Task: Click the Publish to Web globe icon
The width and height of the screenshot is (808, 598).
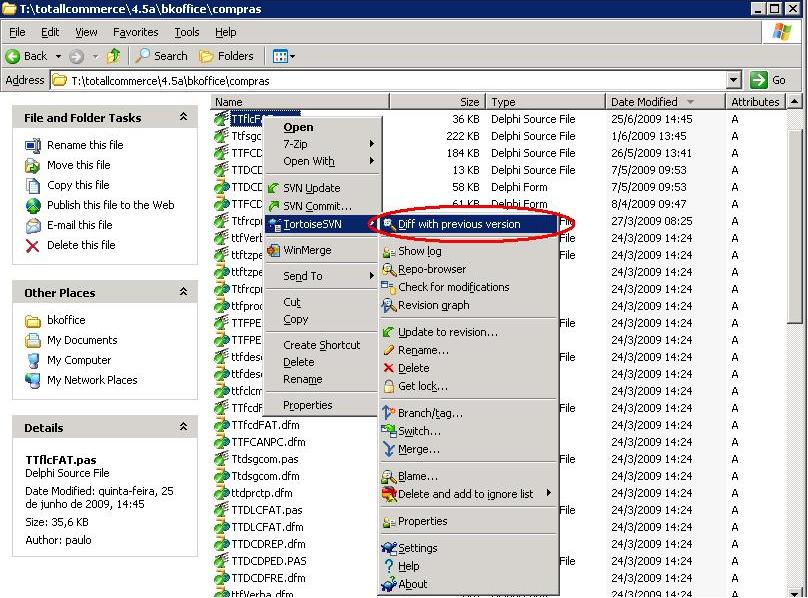Action: pos(32,206)
